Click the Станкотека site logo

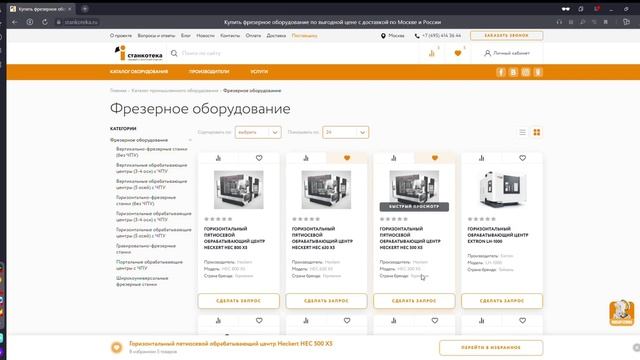138,53
